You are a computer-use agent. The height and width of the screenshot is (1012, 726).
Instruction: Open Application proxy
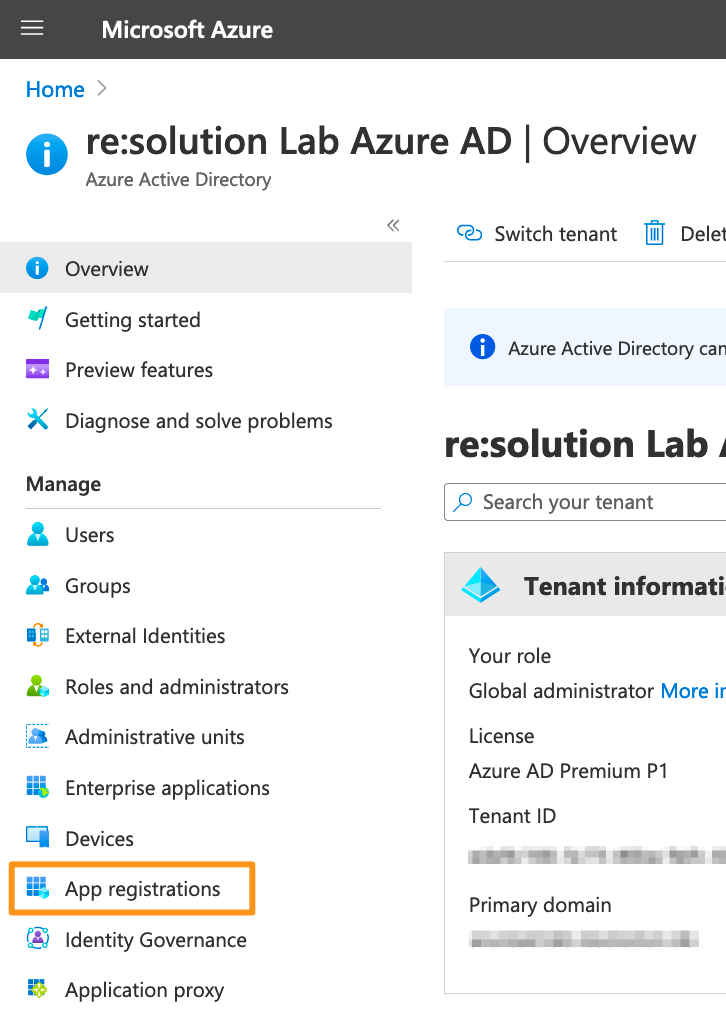(145, 990)
